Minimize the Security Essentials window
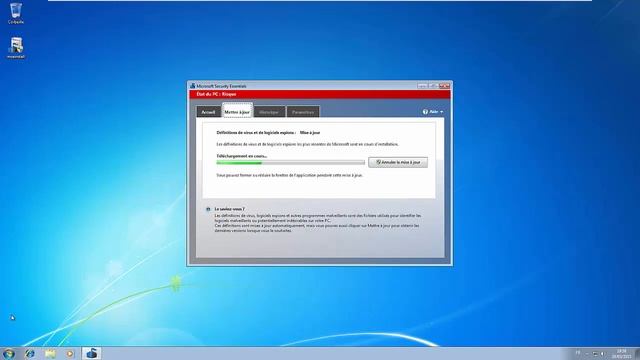 pos(422,86)
